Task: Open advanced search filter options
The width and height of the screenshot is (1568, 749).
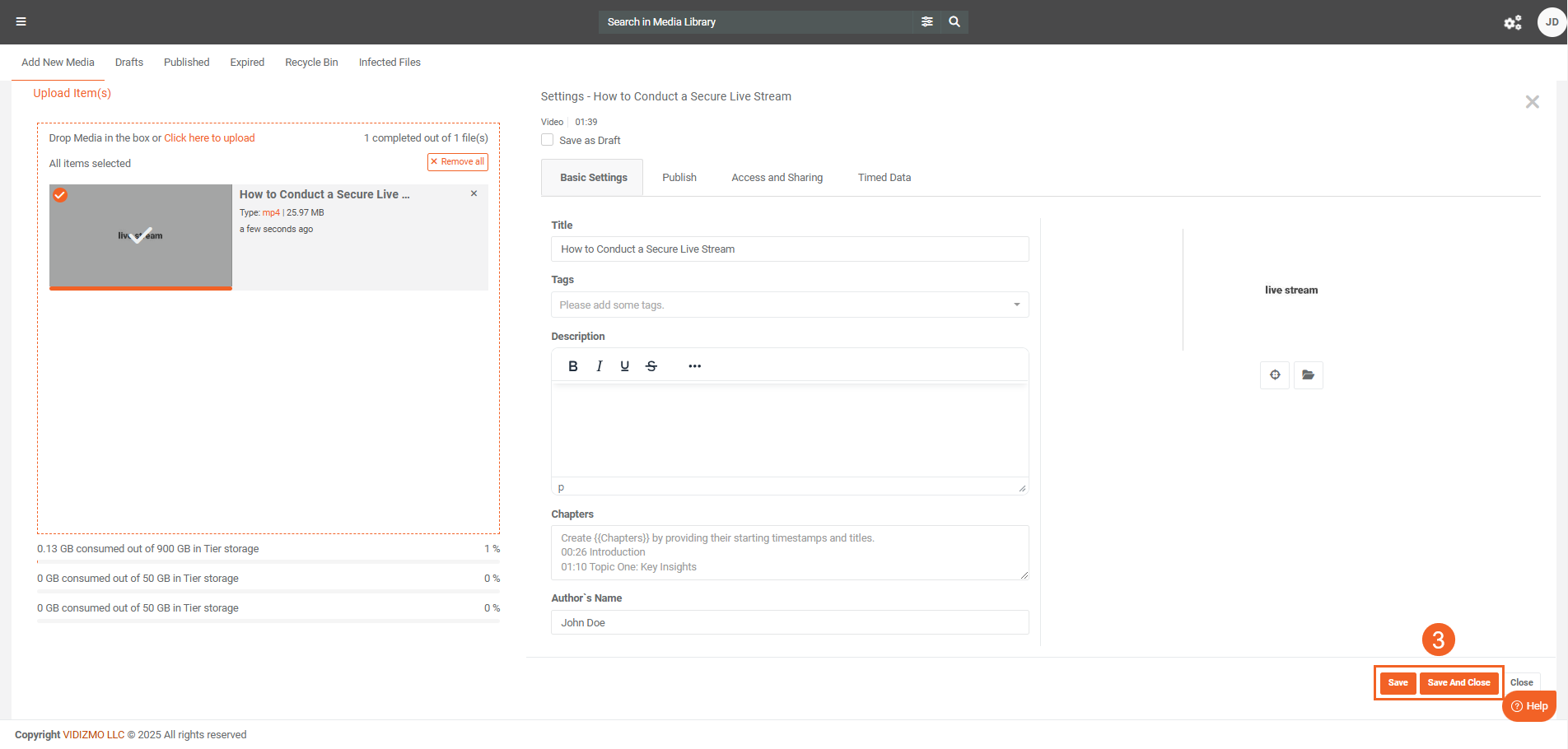Action: pos(926,22)
